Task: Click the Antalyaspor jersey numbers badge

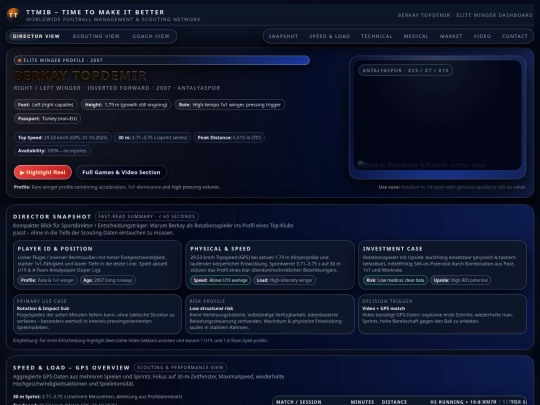Action: click(x=405, y=70)
